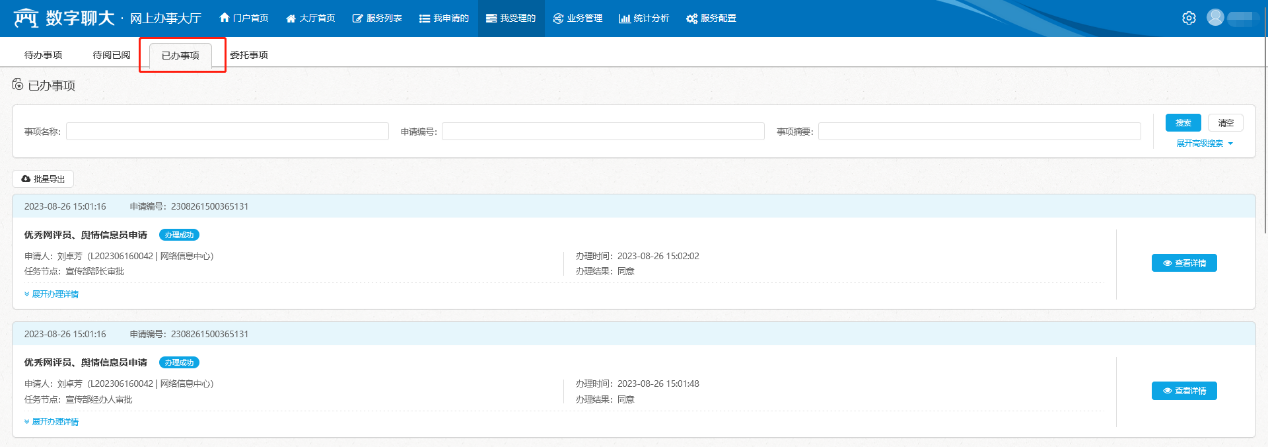
Task: Go to 门户首页 via the home icon
Action: click(x=244, y=18)
